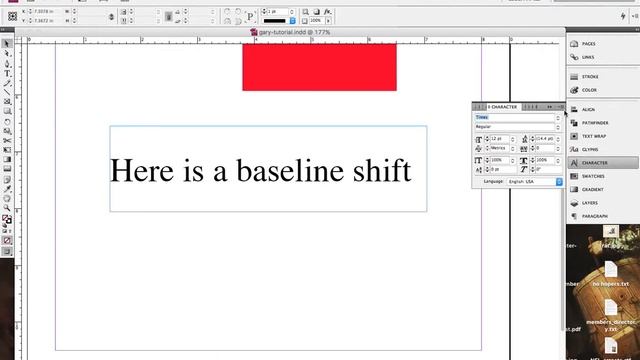Expand the opacity slider arrow

tap(329, 20)
